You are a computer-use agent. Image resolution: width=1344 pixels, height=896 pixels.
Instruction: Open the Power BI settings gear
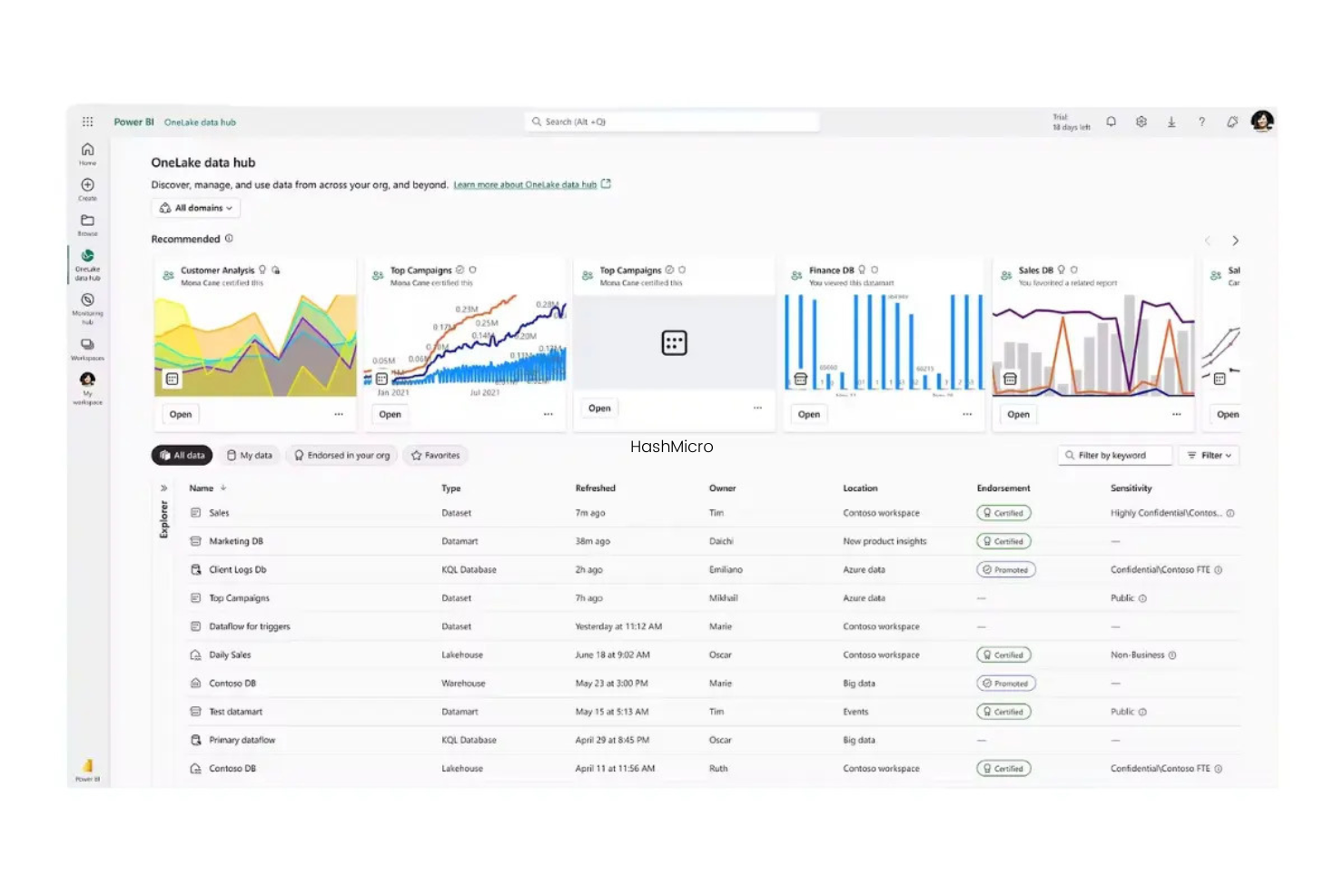pos(1141,121)
